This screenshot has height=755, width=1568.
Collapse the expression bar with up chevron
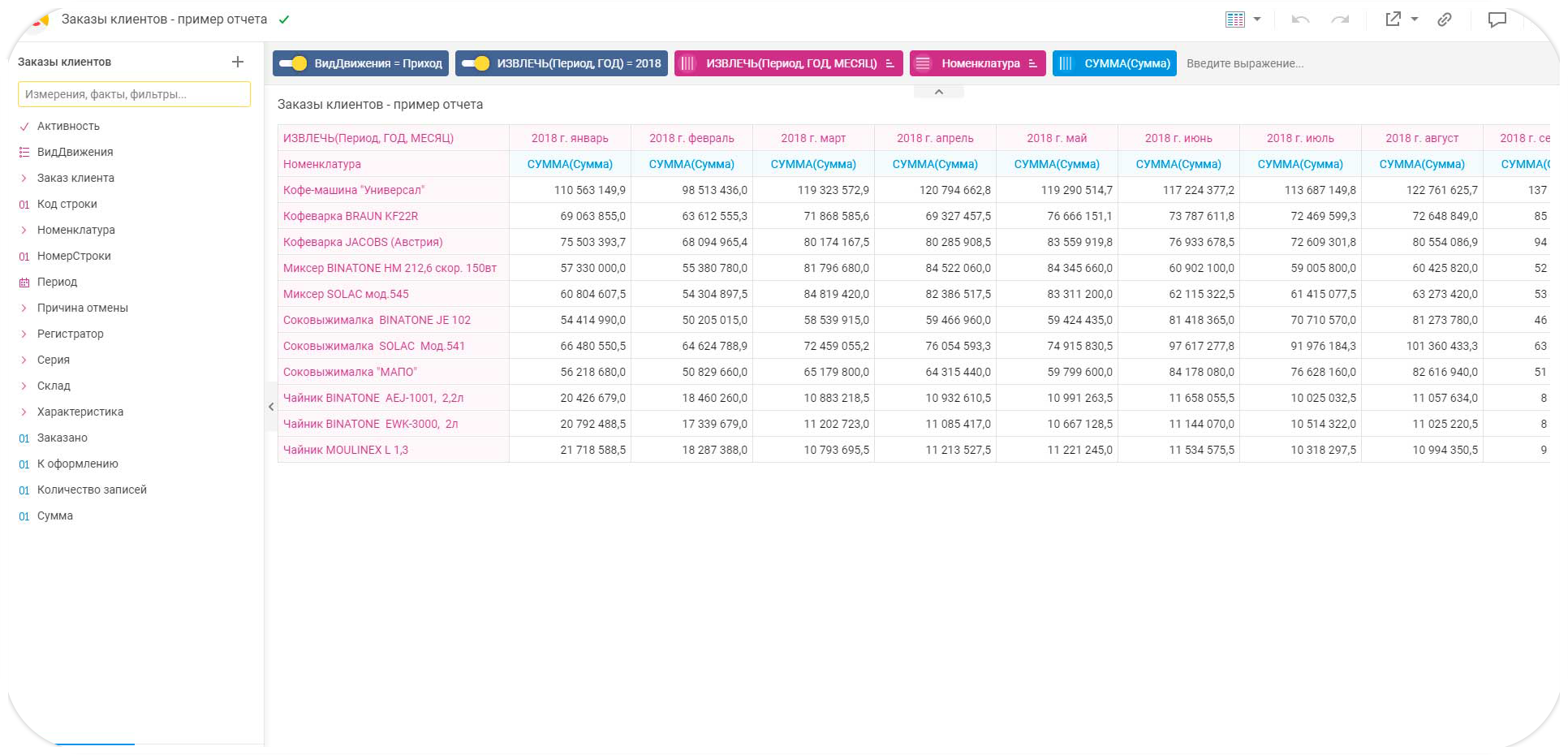[x=939, y=92]
